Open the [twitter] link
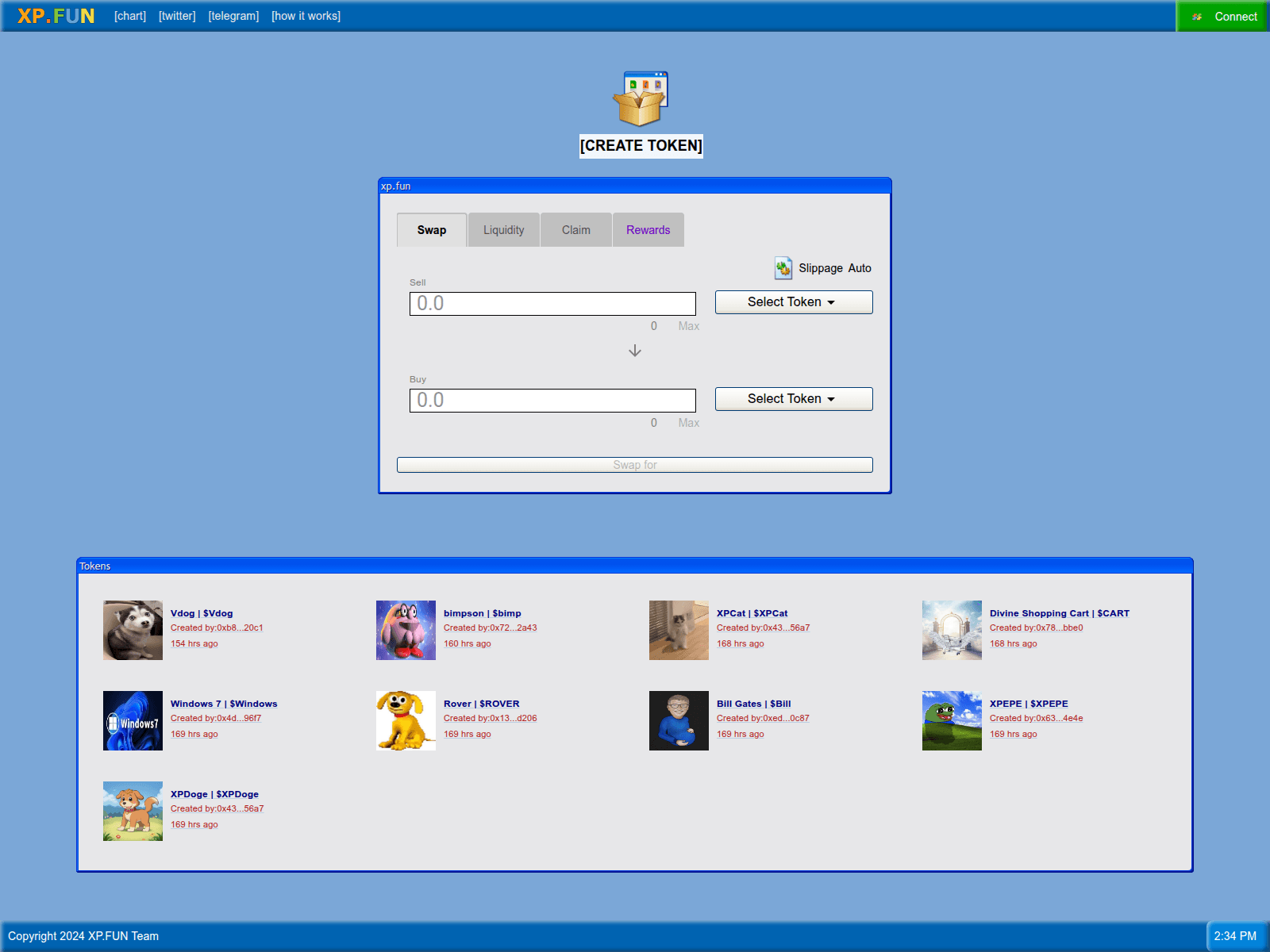This screenshot has width=1270, height=952. point(177,16)
